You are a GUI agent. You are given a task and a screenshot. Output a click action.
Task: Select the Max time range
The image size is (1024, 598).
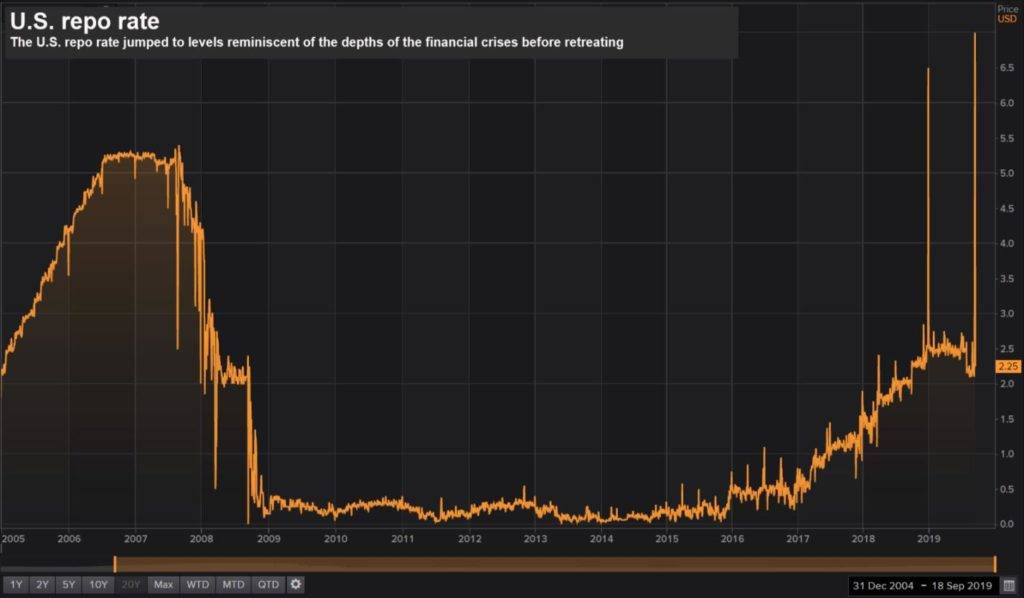click(165, 584)
